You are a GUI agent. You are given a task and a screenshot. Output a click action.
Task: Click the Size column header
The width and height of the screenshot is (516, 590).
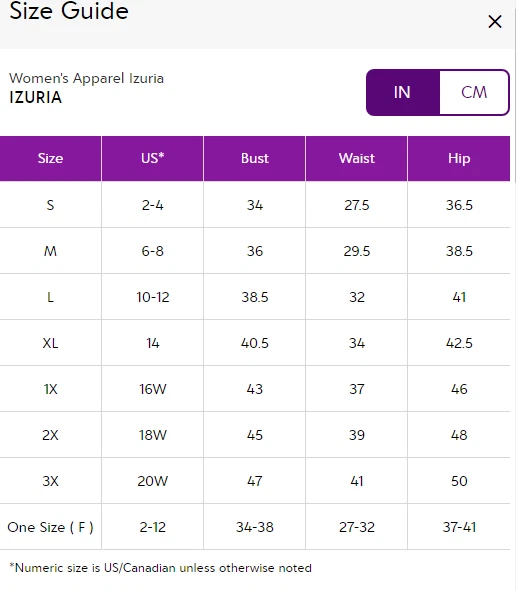point(50,158)
